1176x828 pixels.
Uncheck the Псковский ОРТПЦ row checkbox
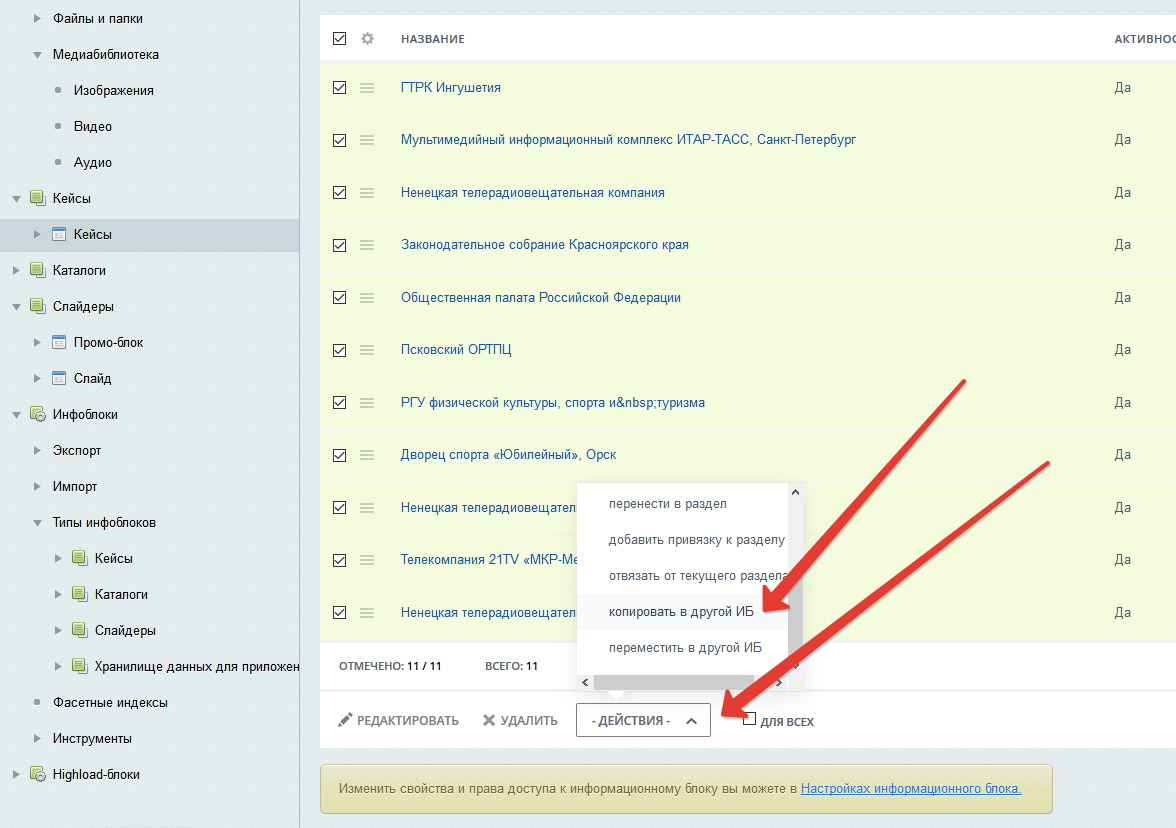[339, 350]
